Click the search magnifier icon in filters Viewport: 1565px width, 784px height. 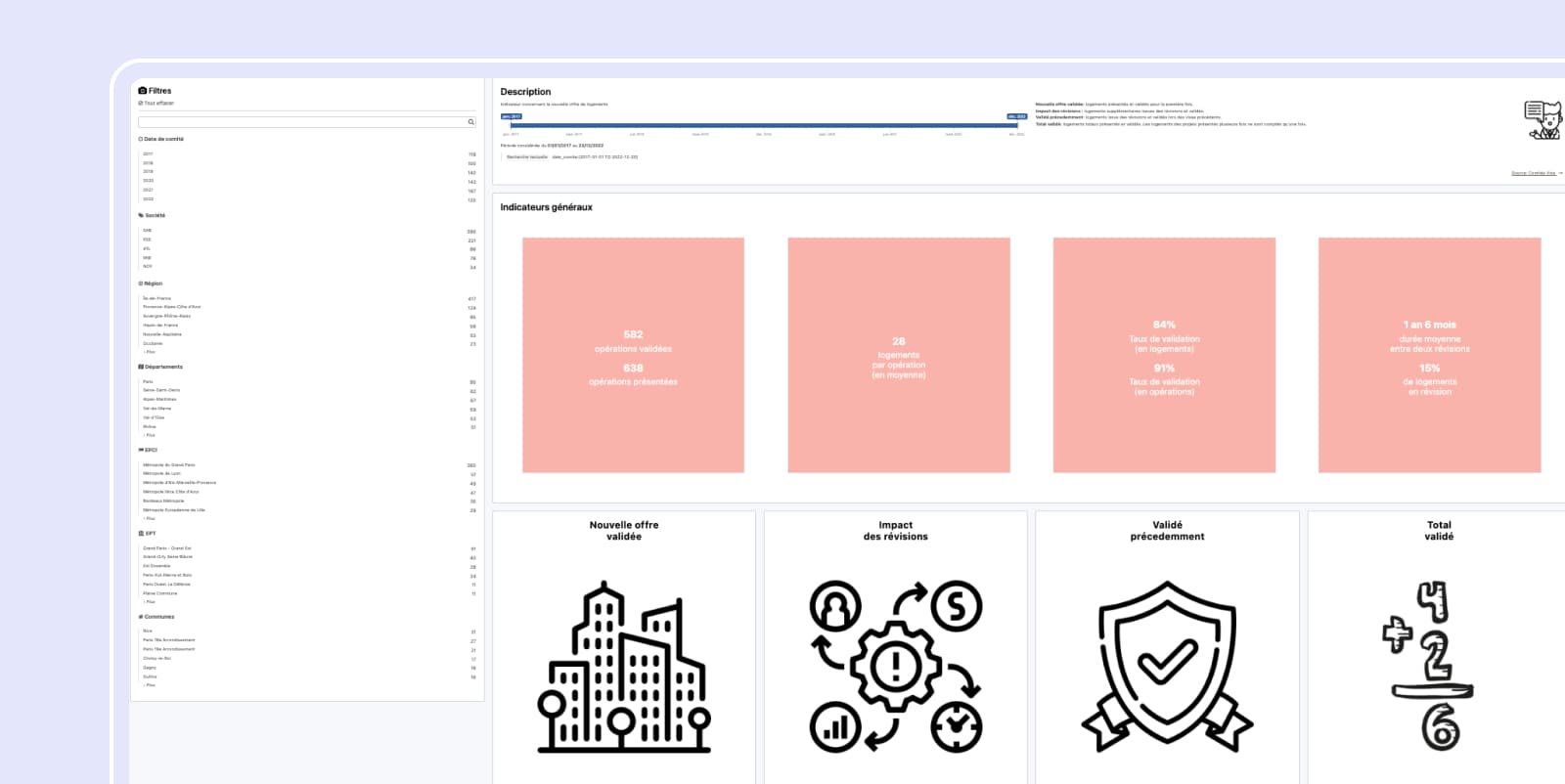(x=470, y=122)
